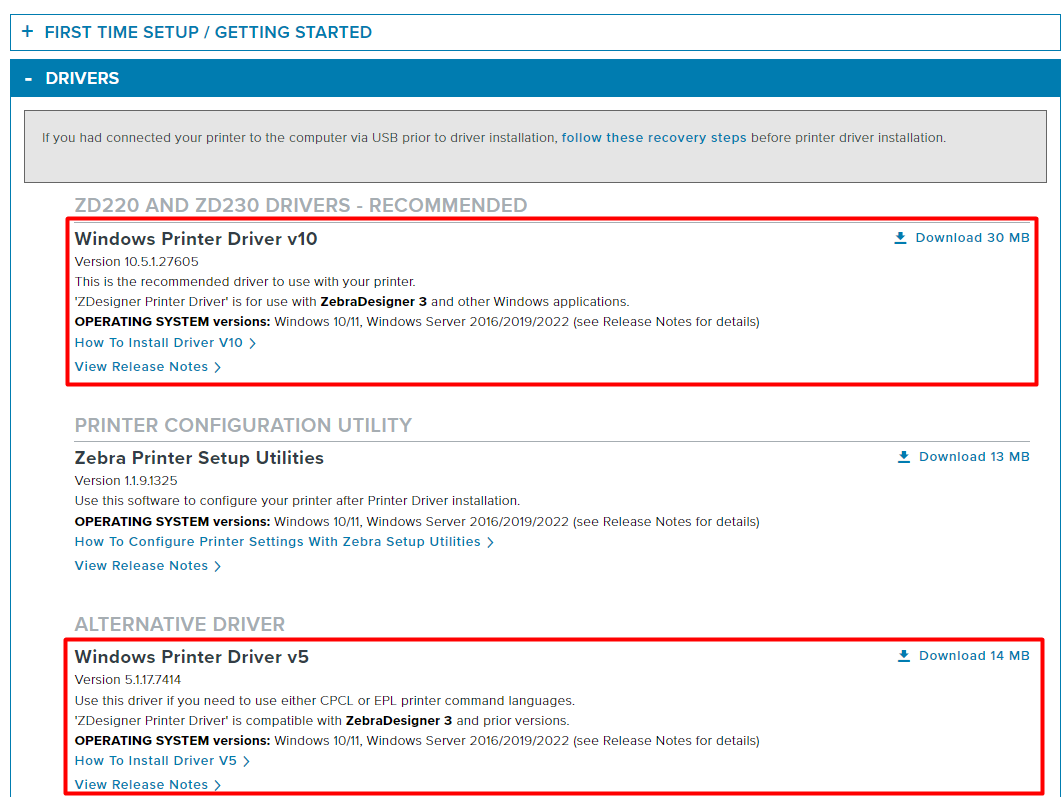The height and width of the screenshot is (797, 1064).
Task: Open How To Install Driver V5 guide
Action: (156, 761)
